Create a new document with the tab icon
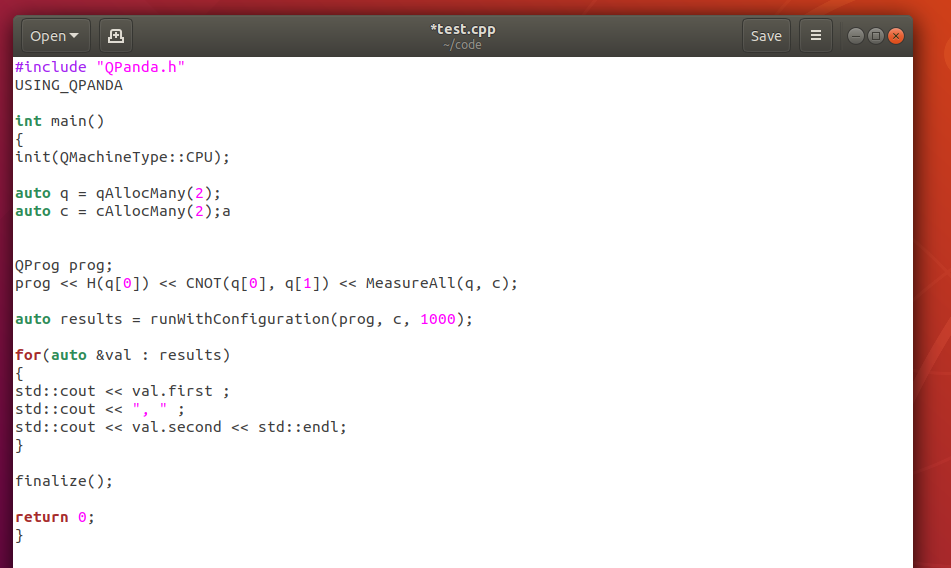This screenshot has height=568, width=951. [116, 36]
